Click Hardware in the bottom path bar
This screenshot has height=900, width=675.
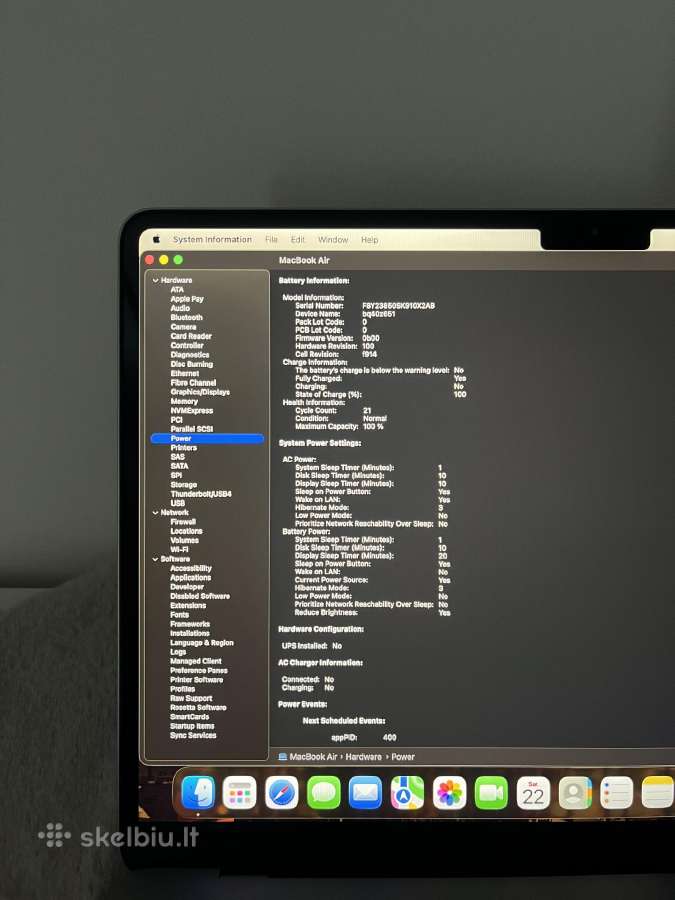click(x=363, y=757)
